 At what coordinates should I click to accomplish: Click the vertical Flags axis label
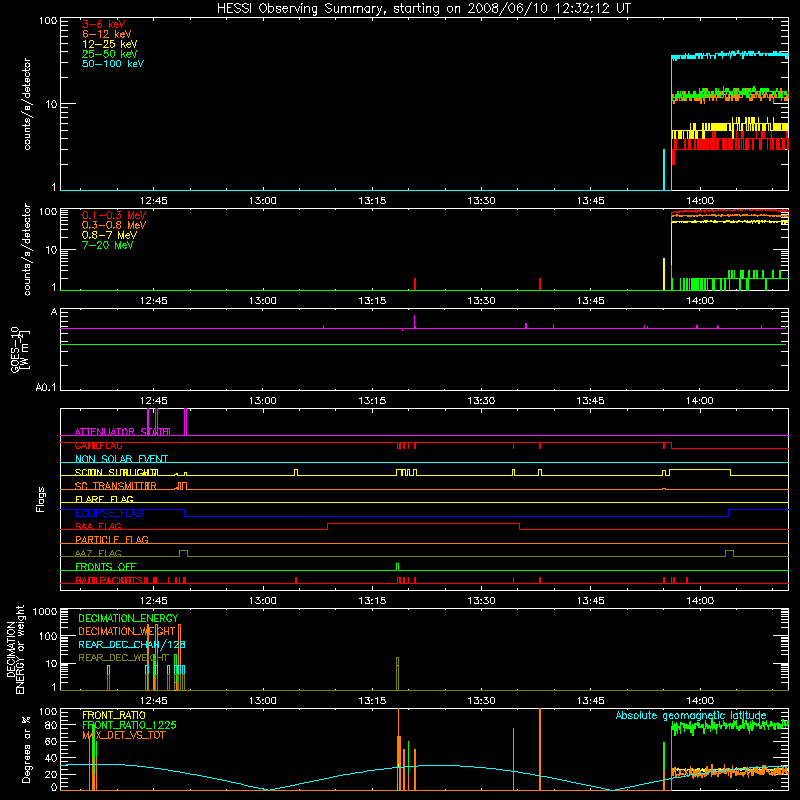pyautogui.click(x=41, y=499)
